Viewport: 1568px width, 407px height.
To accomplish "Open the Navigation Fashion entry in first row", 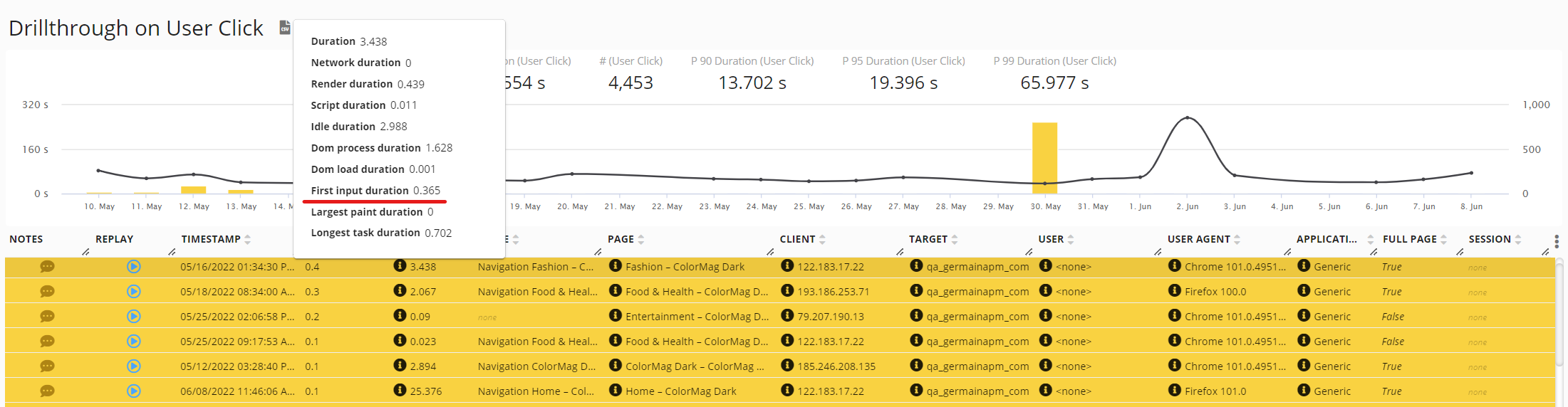I will pos(535,267).
